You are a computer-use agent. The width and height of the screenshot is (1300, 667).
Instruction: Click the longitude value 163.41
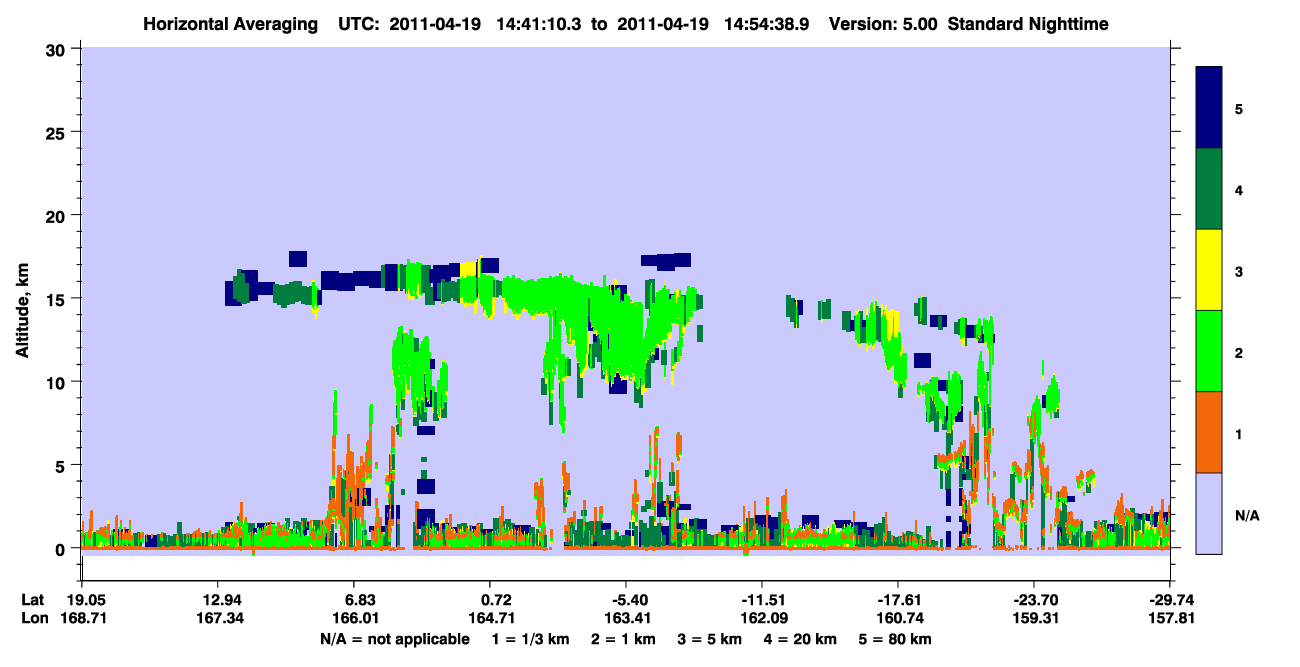[x=630, y=619]
